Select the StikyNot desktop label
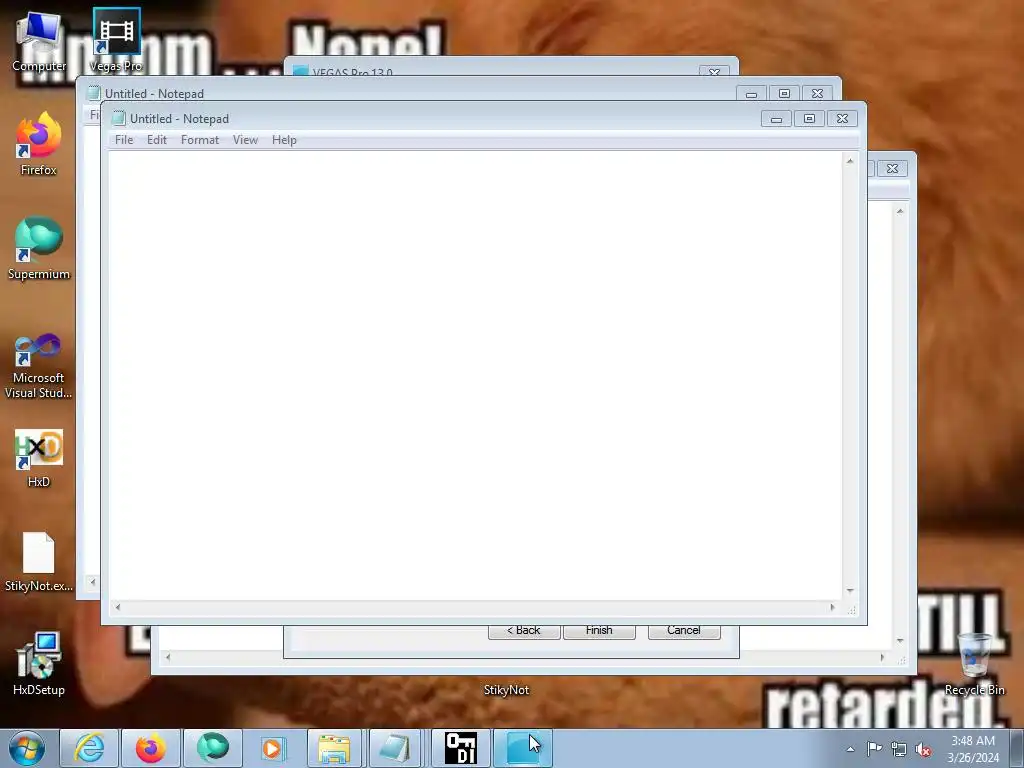1024x768 pixels. pyautogui.click(x=506, y=690)
